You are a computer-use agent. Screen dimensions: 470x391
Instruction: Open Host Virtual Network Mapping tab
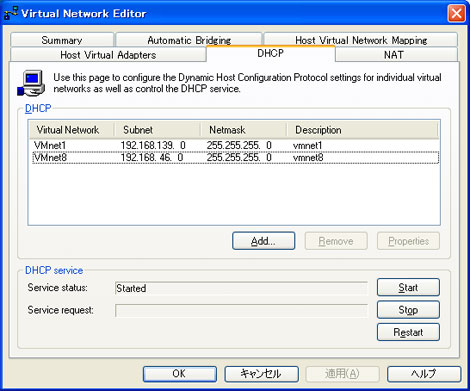coord(361,40)
